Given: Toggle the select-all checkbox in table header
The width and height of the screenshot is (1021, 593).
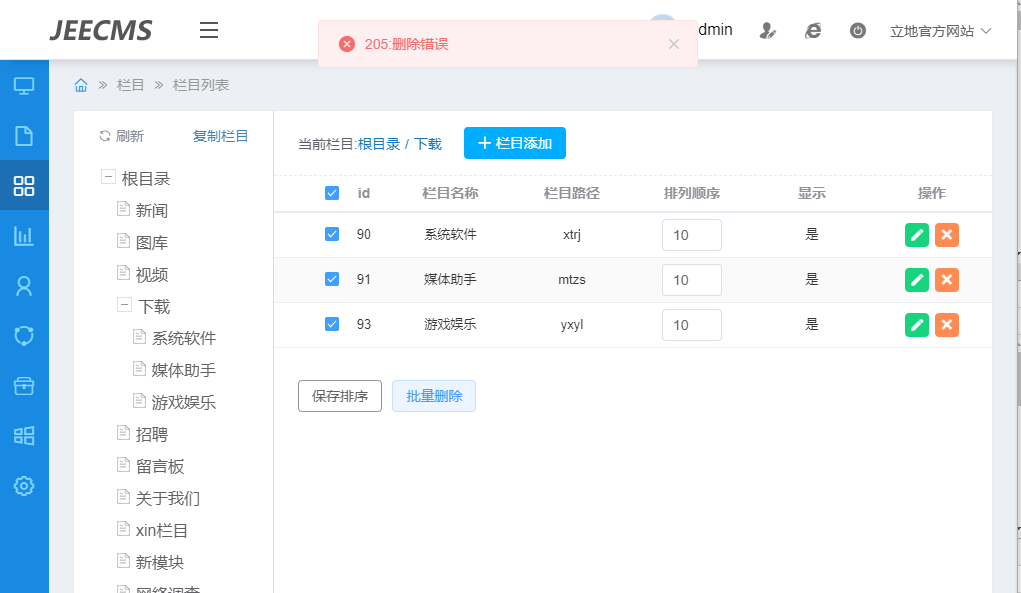Looking at the screenshot, I should 332,193.
